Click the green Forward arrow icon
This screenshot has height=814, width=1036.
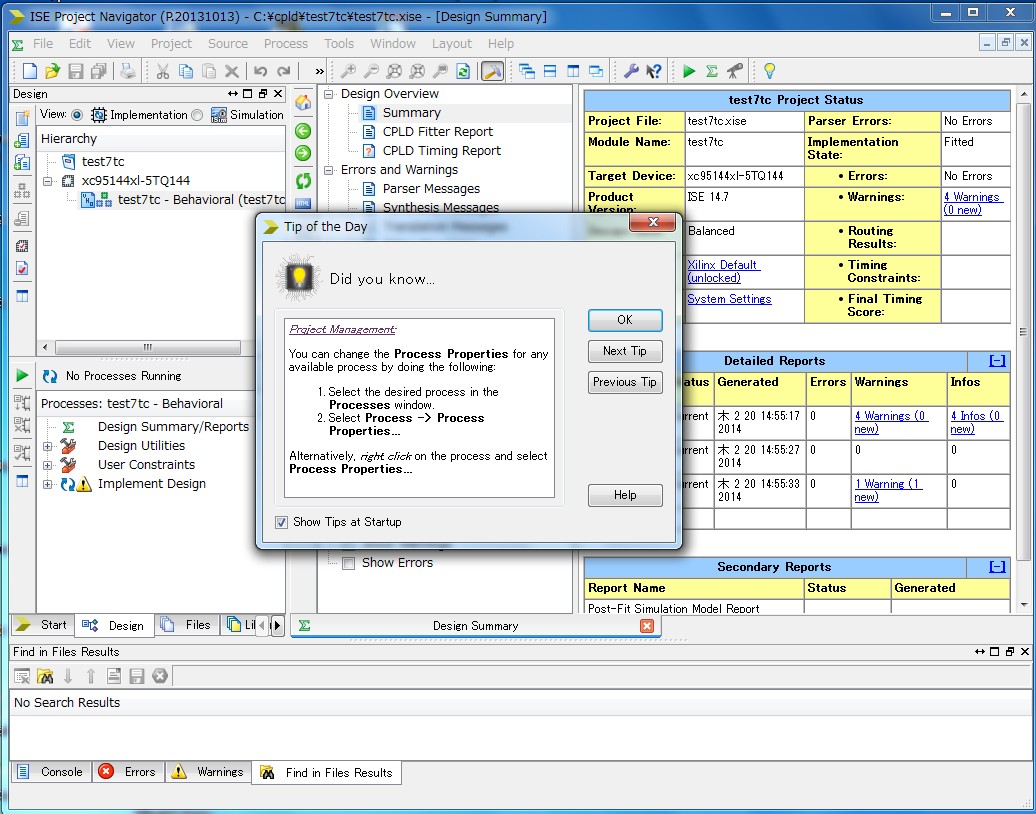pyautogui.click(x=303, y=153)
